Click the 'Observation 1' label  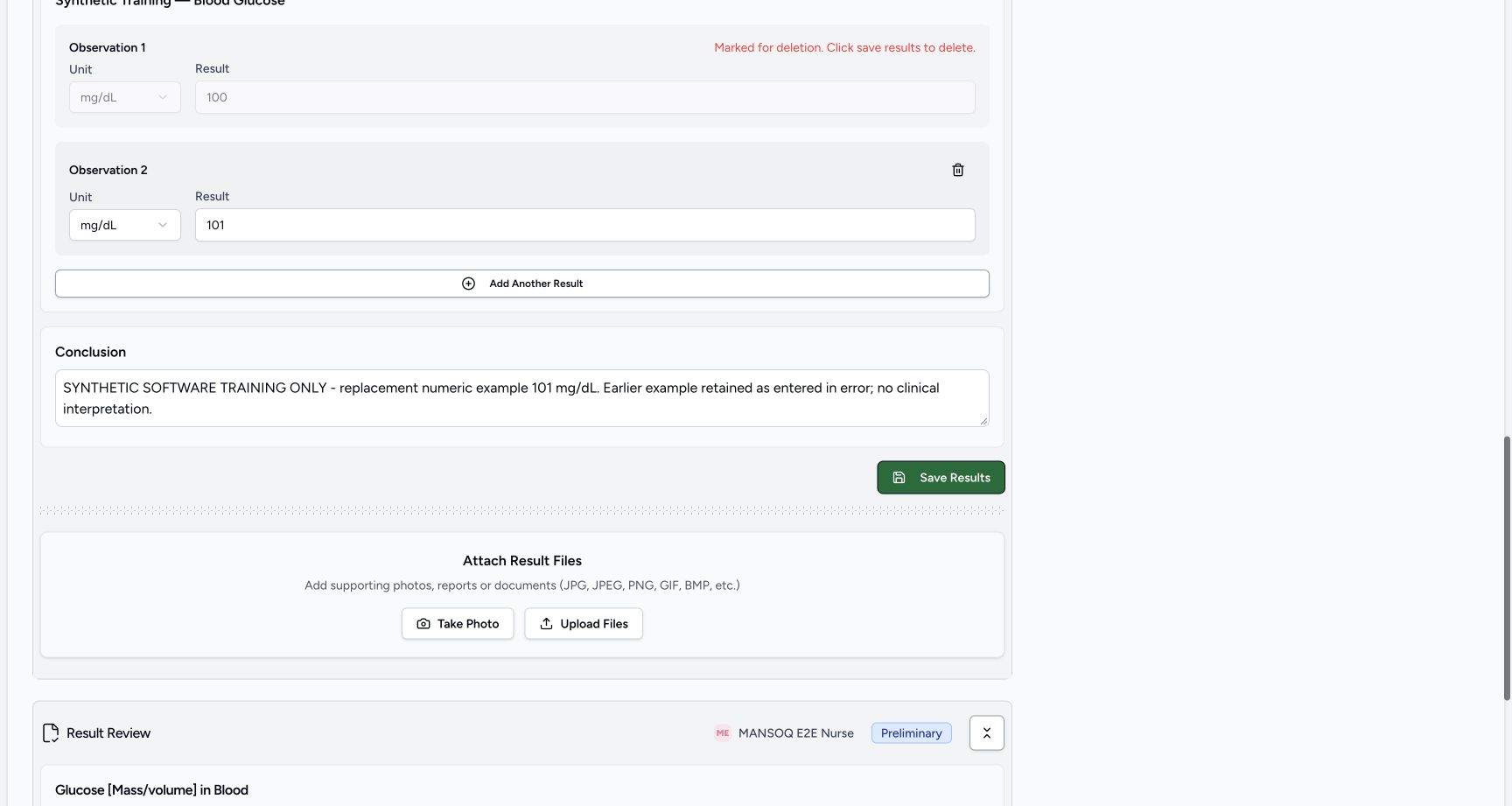pos(108,47)
